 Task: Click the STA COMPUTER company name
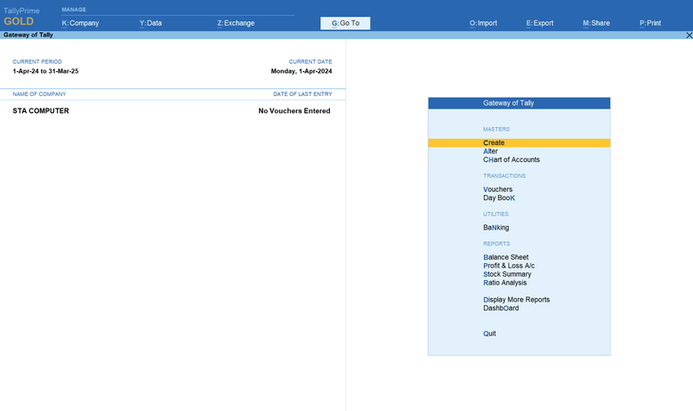point(41,111)
